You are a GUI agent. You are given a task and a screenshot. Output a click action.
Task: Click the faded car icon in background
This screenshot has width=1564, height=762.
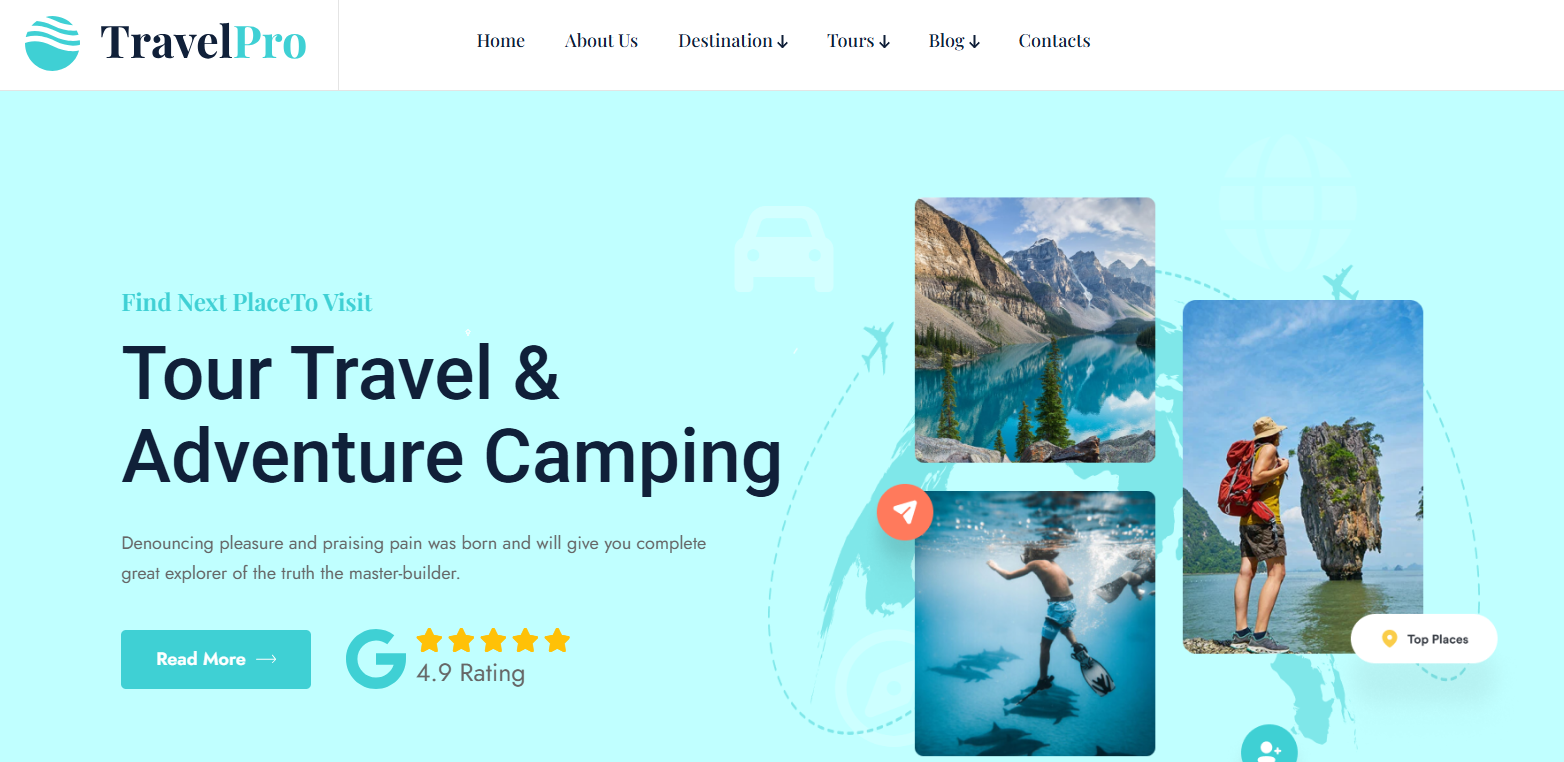(x=784, y=249)
